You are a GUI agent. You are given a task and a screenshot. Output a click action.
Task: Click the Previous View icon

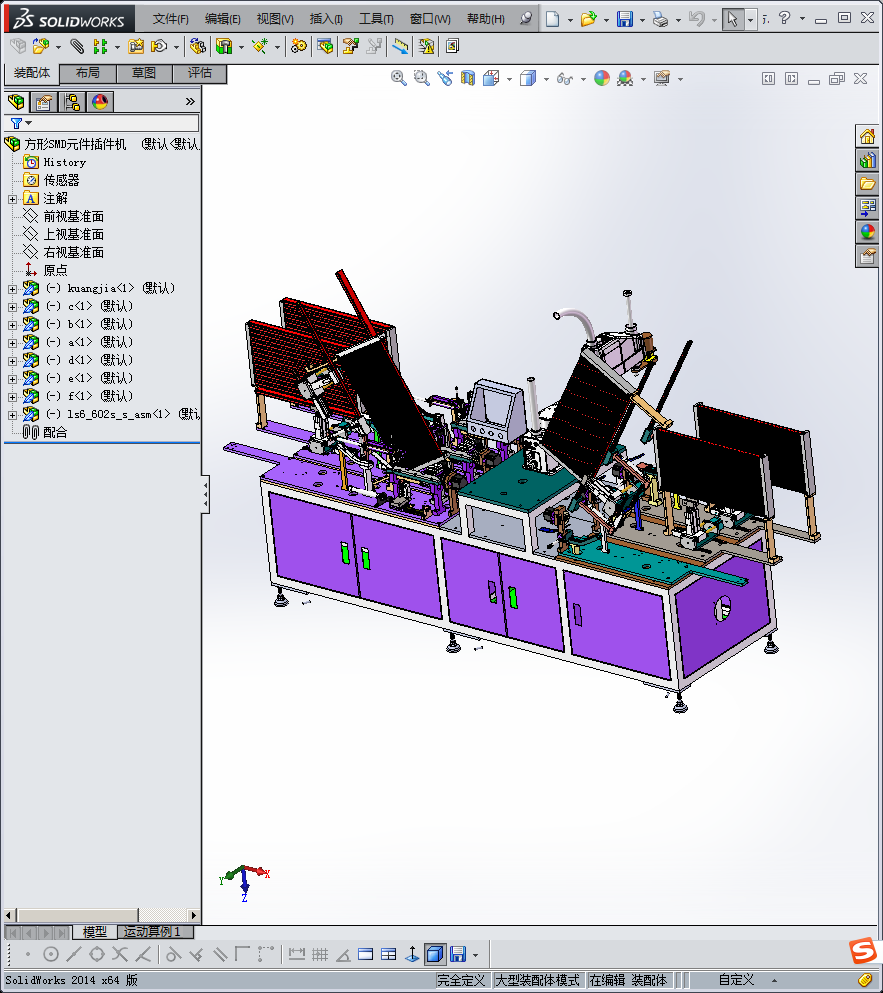(x=445, y=78)
